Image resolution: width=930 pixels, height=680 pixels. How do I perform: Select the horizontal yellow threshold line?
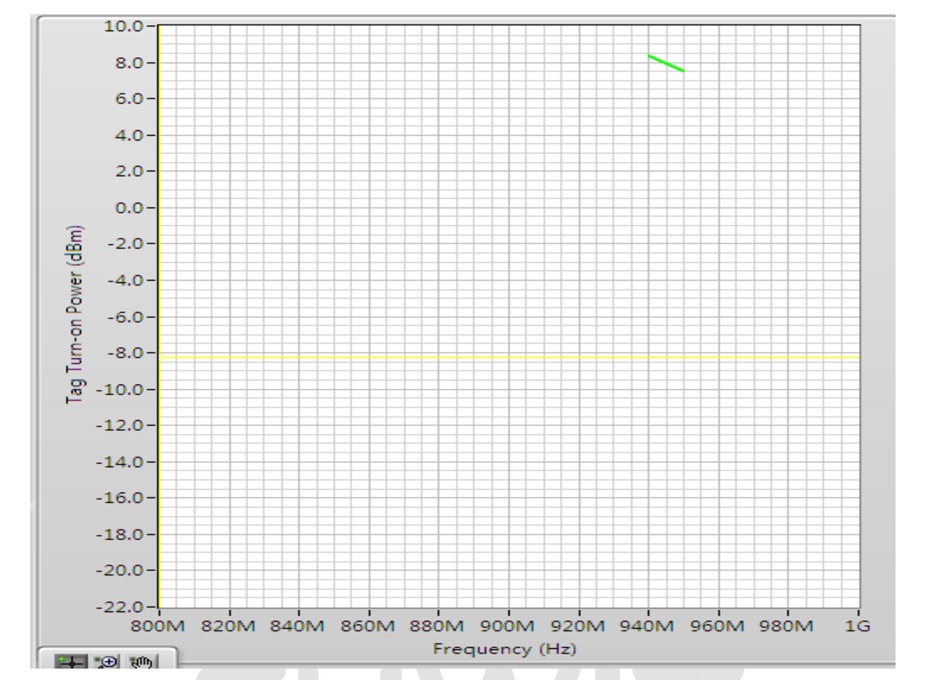(500, 357)
